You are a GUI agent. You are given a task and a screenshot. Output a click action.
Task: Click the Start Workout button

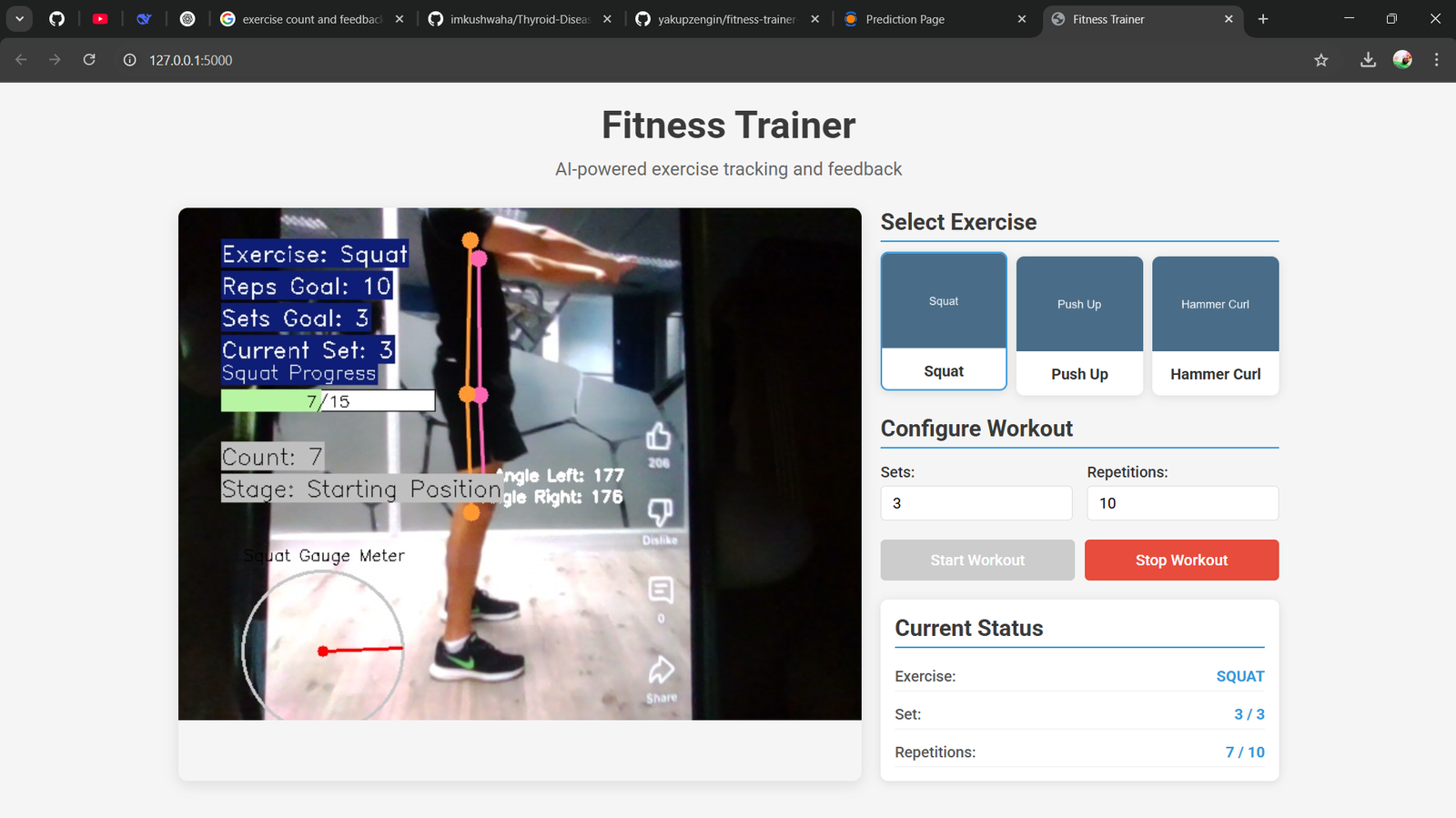pos(977,560)
